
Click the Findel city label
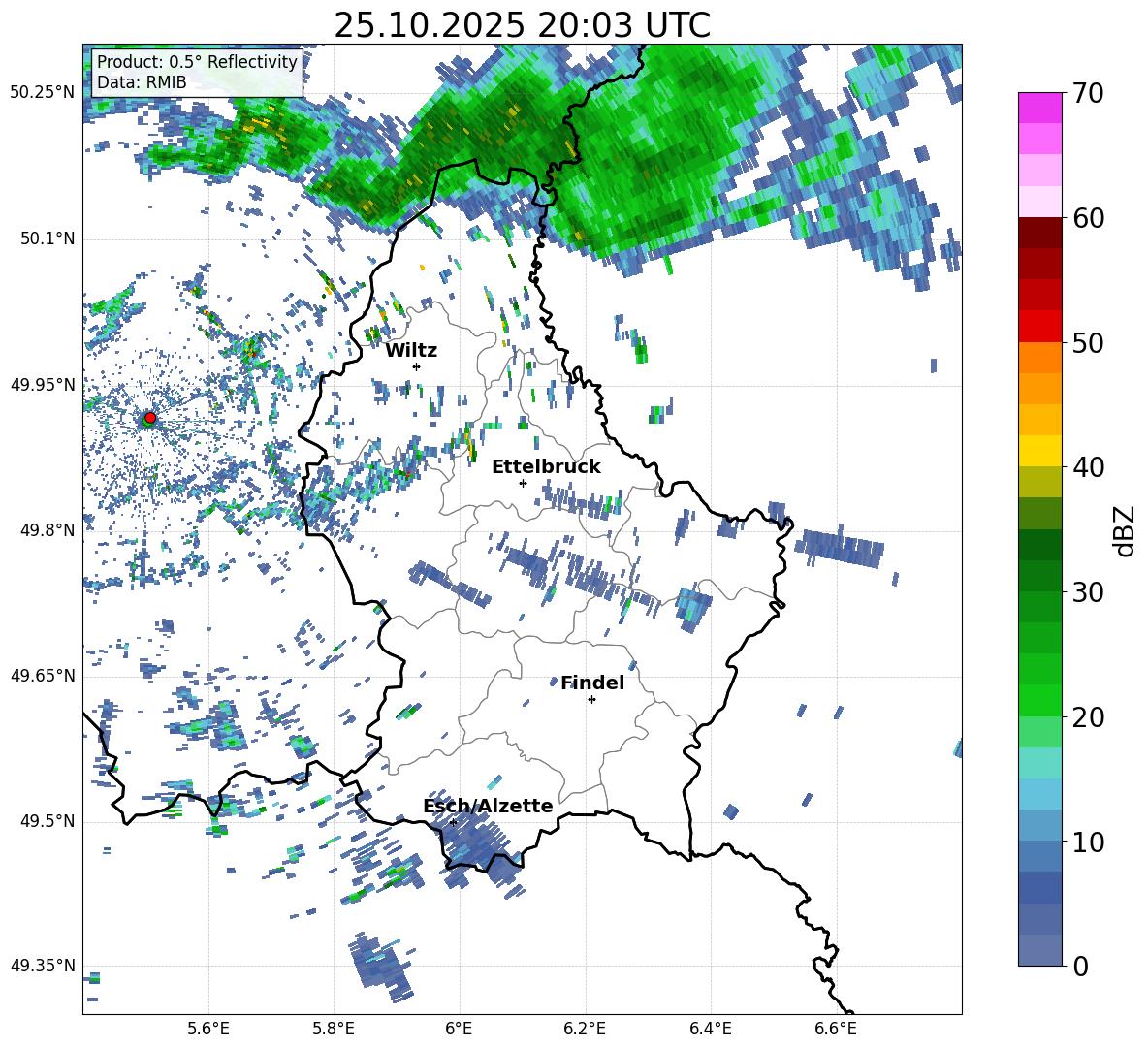click(592, 683)
